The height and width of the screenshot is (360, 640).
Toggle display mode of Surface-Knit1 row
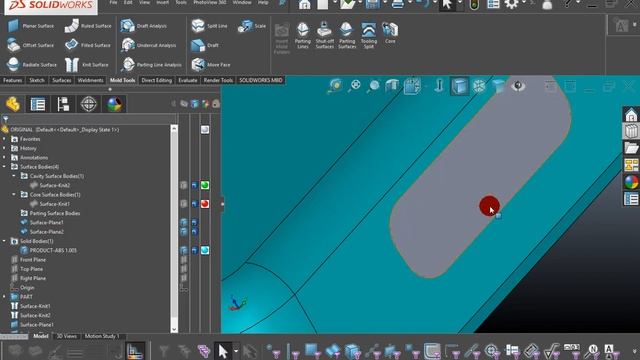pos(195,203)
